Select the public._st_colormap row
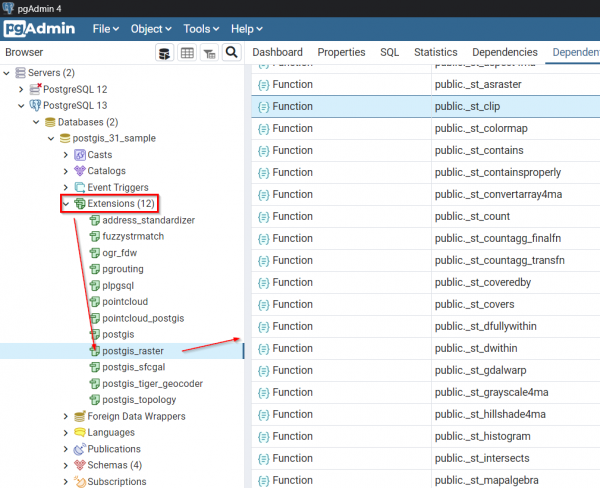The width and height of the screenshot is (600, 488). pyautogui.click(x=426, y=129)
